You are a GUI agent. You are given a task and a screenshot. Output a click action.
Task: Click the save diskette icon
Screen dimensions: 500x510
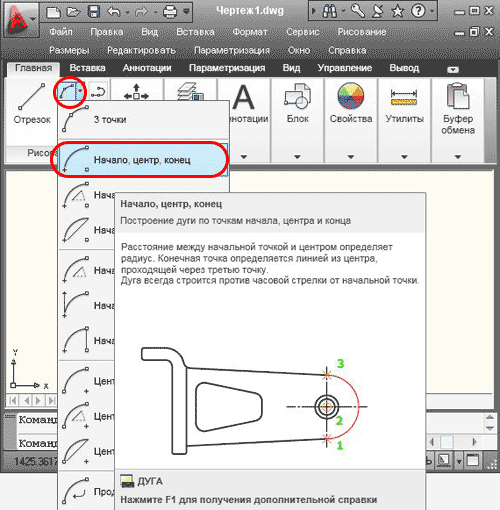pos(94,12)
